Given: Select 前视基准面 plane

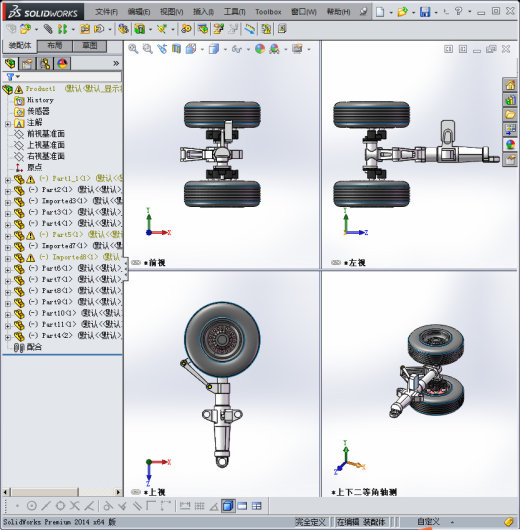Looking at the screenshot, I should 46,134.
